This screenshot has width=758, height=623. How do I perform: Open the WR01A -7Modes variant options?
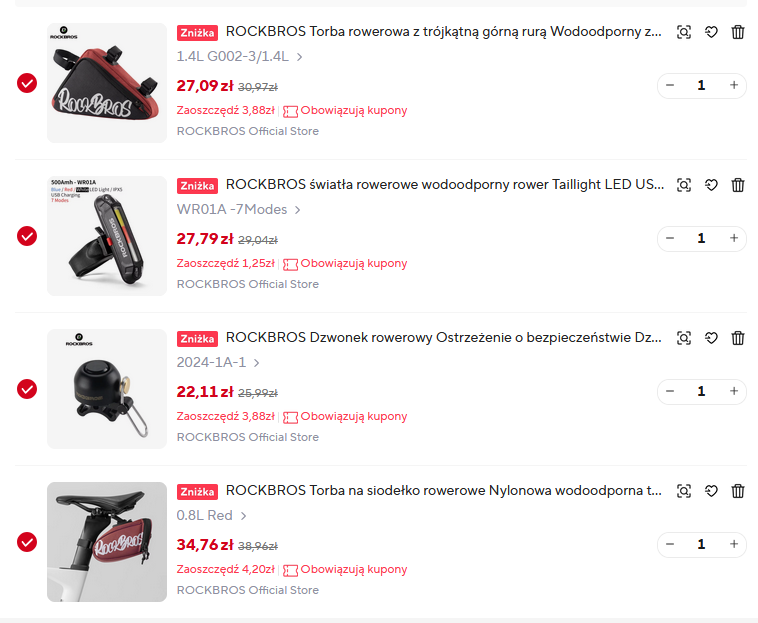(x=239, y=210)
